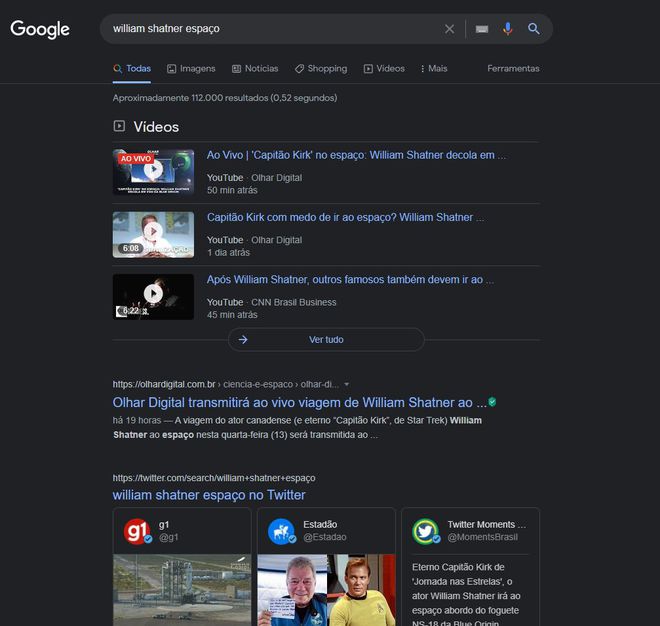Open 'Após William Shatner, outros famosos' link
Screen dimensions: 660x626
point(350,280)
